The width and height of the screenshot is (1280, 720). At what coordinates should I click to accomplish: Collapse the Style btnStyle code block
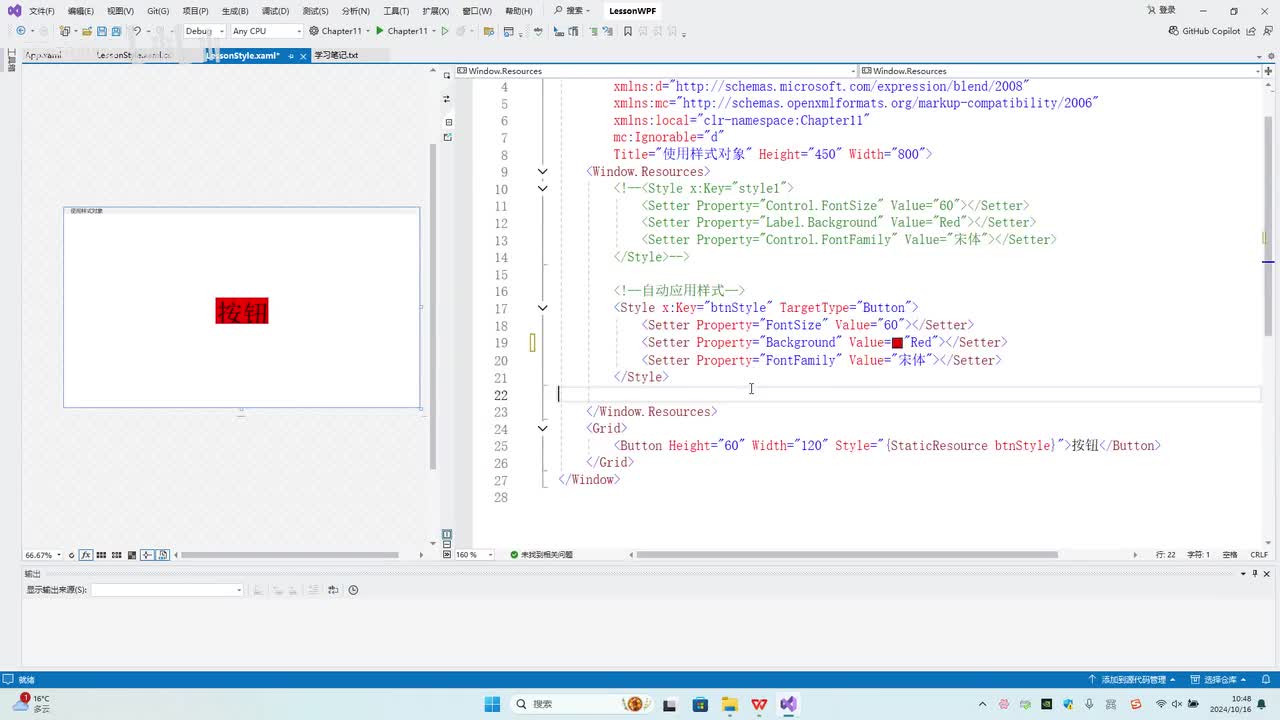tap(542, 308)
